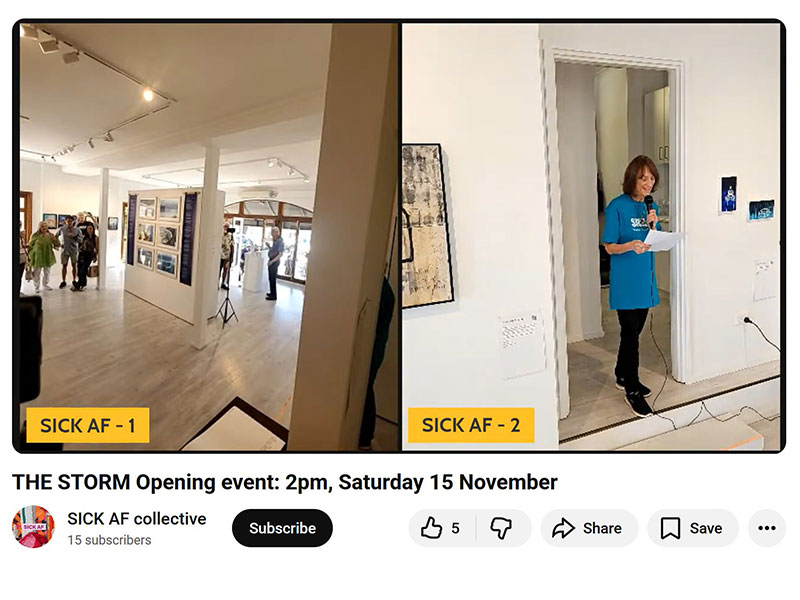The width and height of the screenshot is (800, 600).
Task: Click the right speaker video frame
Action: click(x=591, y=237)
